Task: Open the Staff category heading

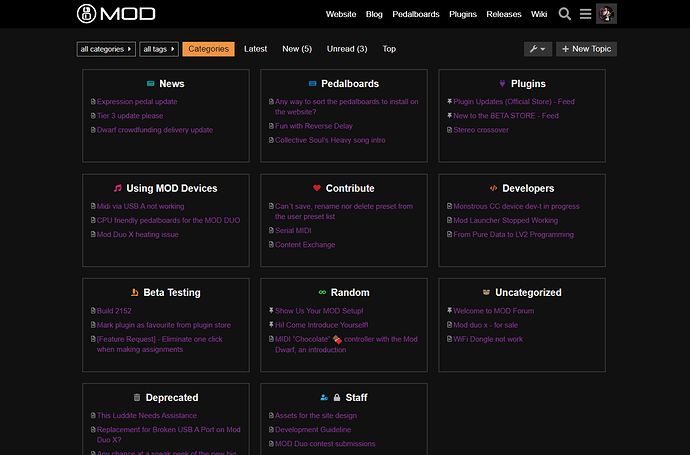Action: [356, 398]
